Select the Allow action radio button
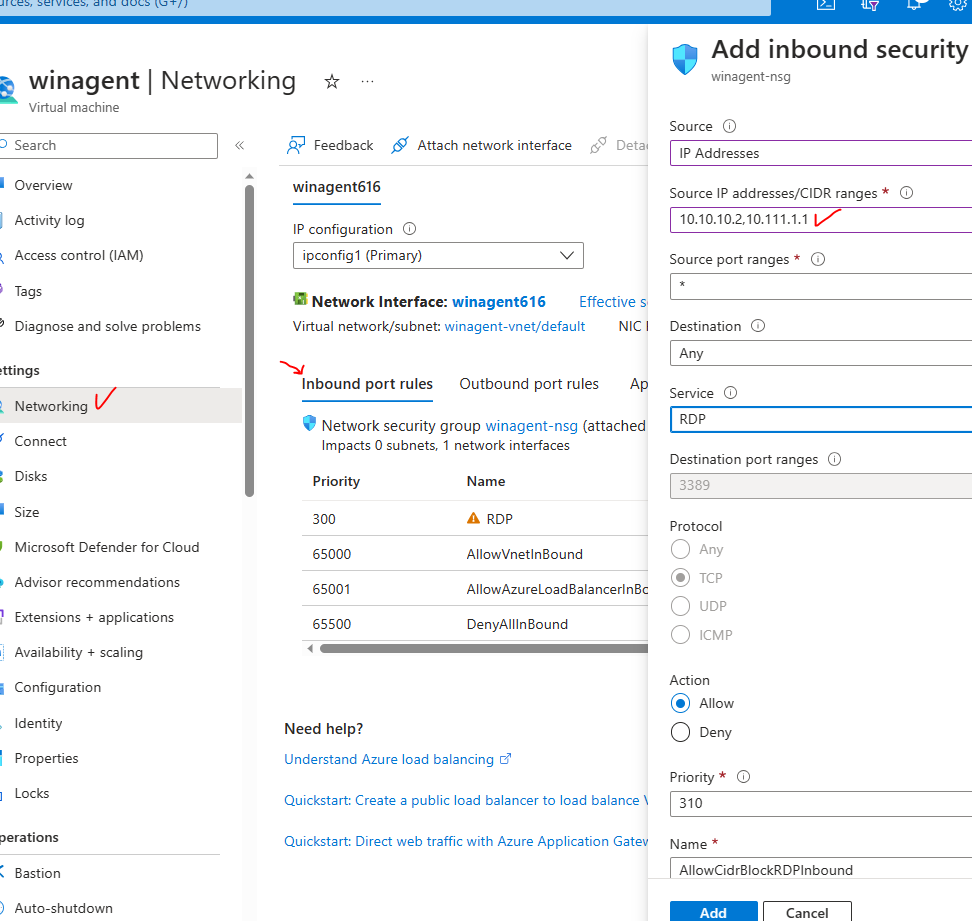972x921 pixels. pos(681,703)
